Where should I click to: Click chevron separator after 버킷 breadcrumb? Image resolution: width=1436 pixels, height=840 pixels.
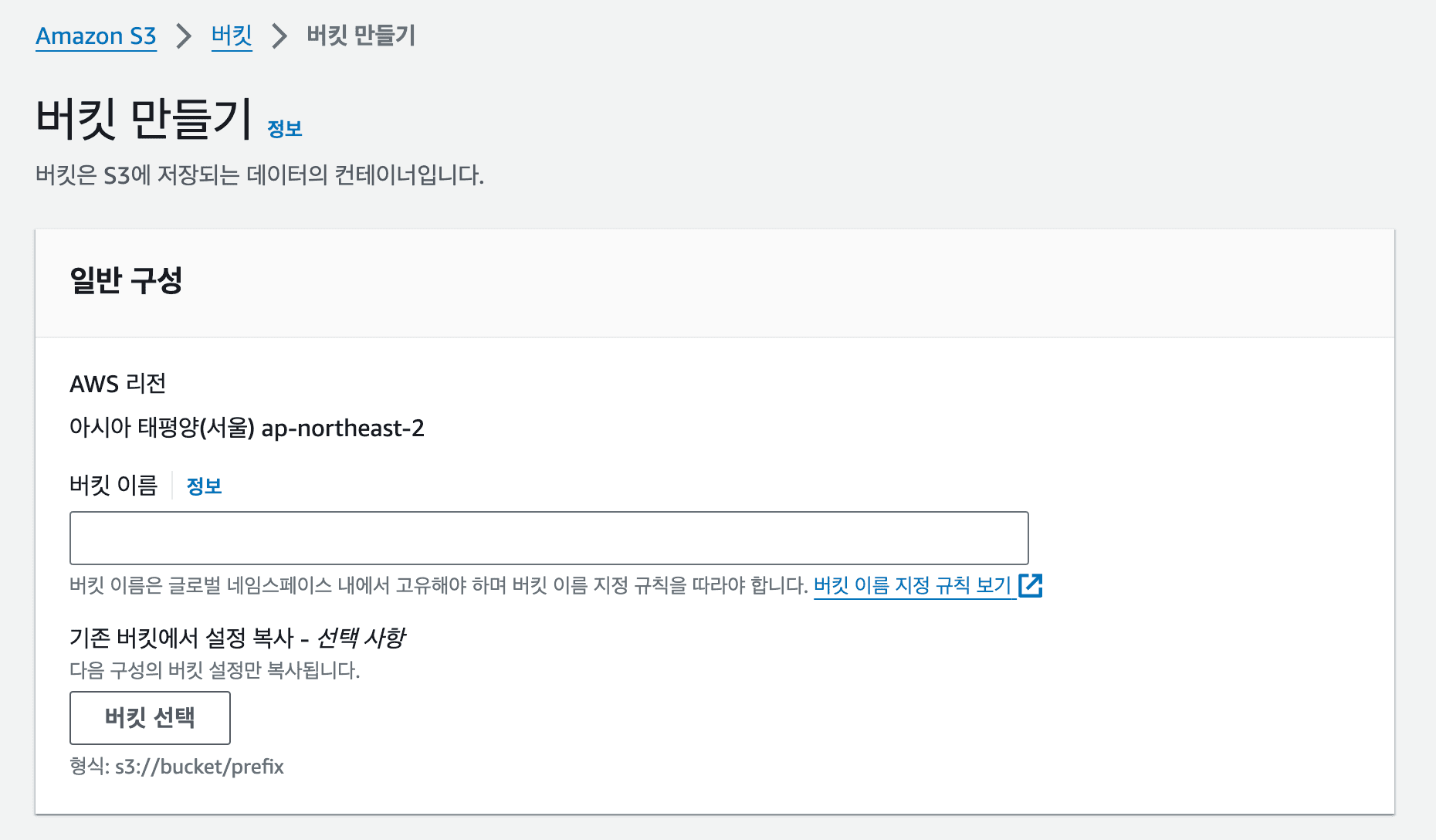279,36
